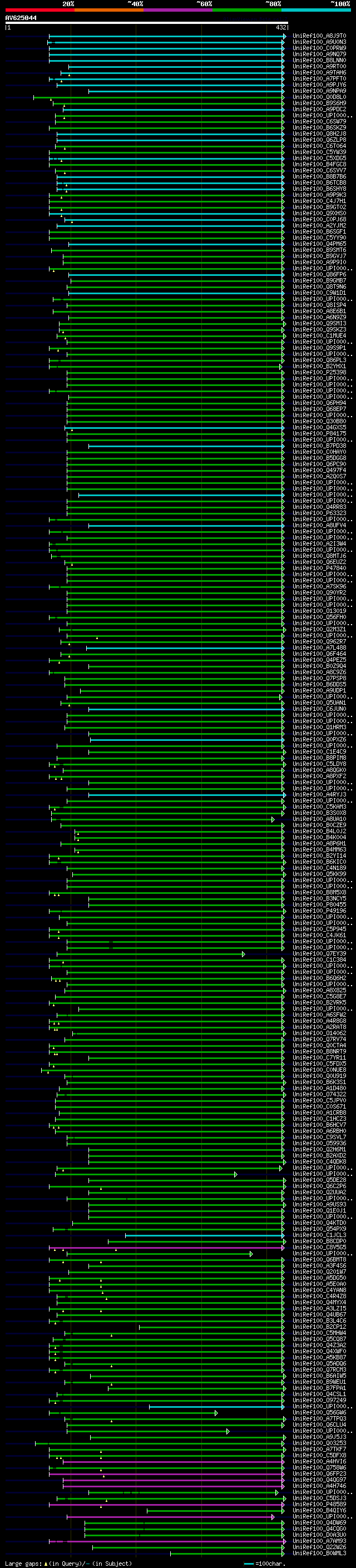This screenshot has height=1568, width=356.
Task: Select hit label UniRef100_A8X825
Action: pyautogui.click(x=319, y=990)
